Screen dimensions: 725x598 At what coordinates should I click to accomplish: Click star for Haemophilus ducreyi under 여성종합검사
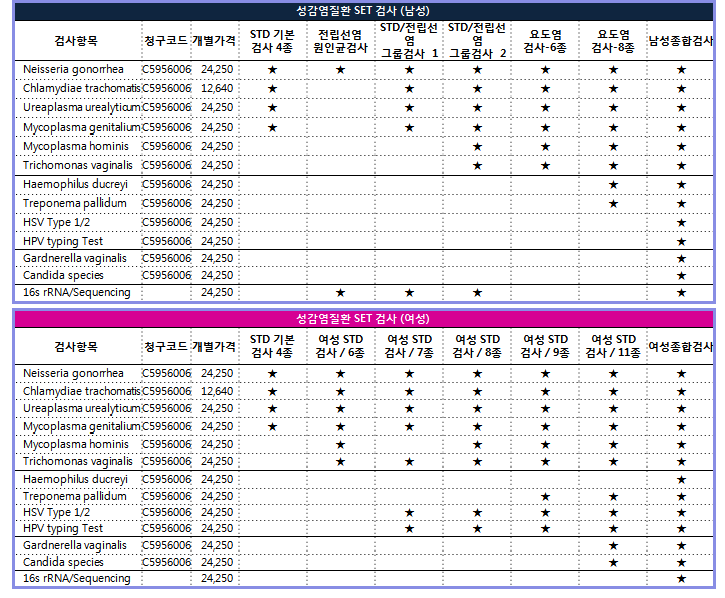tap(681, 480)
